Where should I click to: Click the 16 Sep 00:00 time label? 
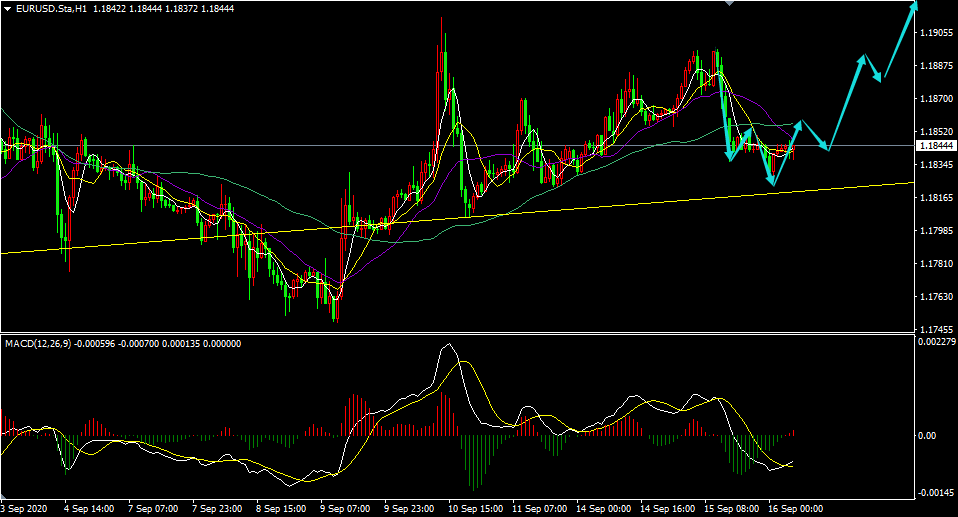coord(795,508)
